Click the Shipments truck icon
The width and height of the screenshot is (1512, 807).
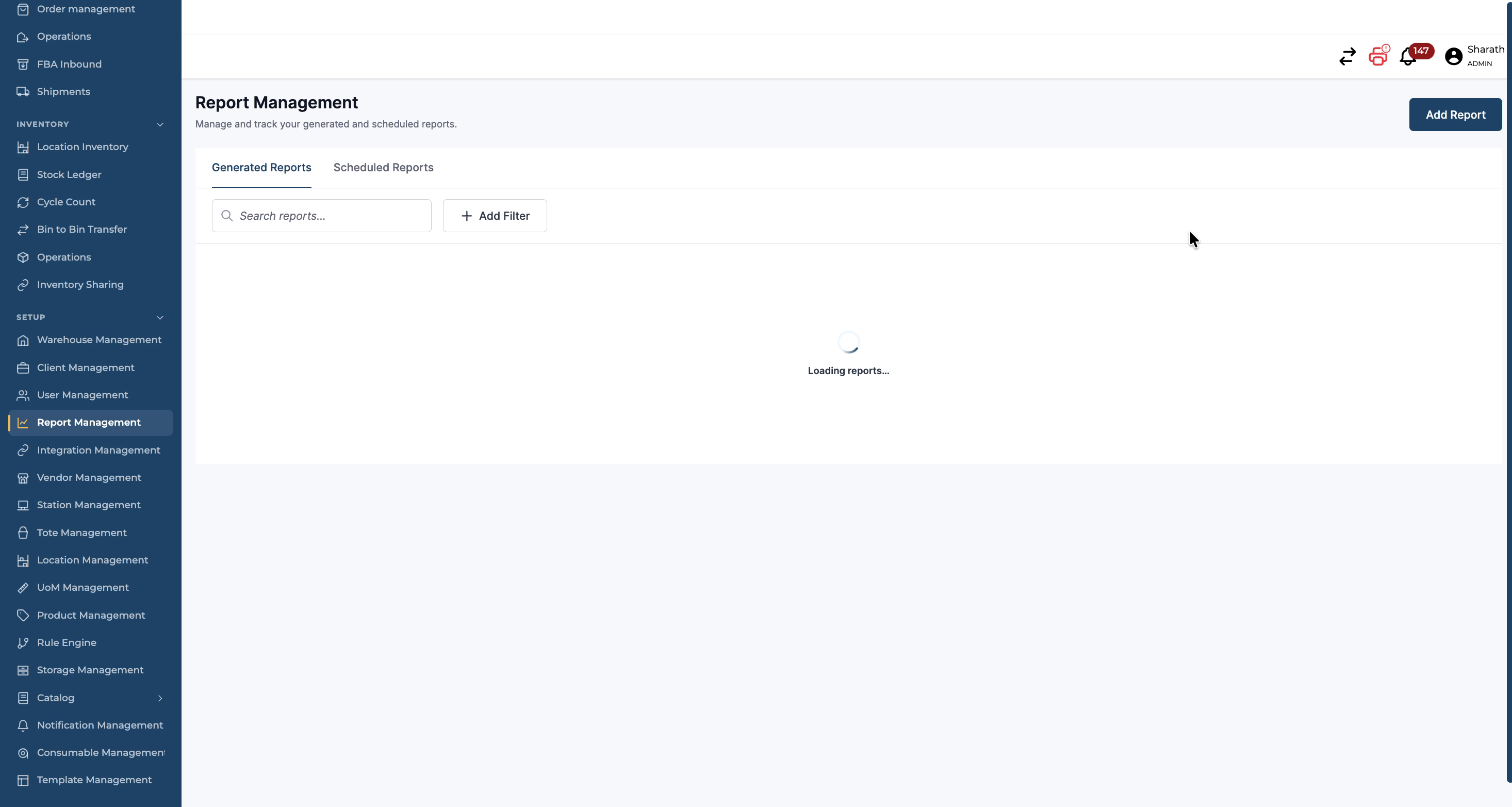[x=23, y=92]
